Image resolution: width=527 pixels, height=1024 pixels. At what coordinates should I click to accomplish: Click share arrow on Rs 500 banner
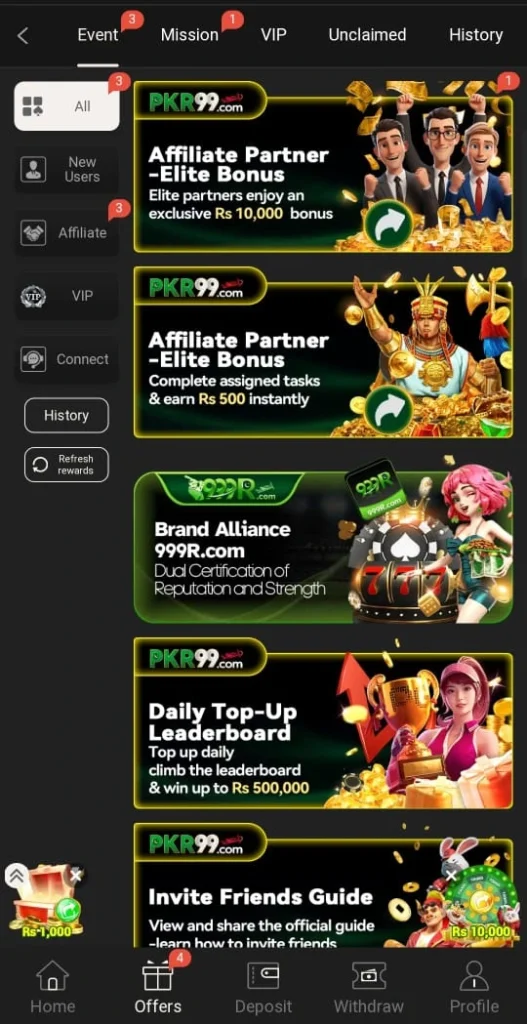click(388, 409)
